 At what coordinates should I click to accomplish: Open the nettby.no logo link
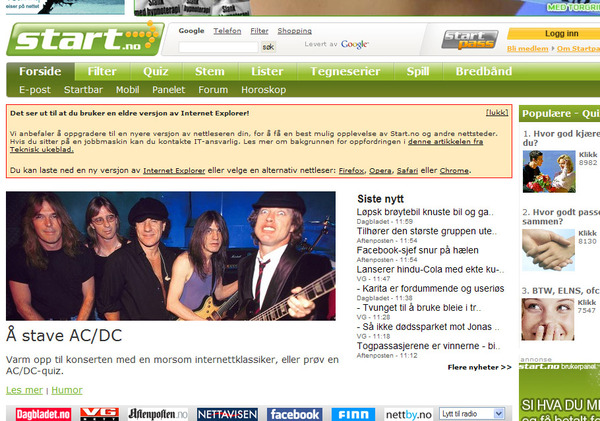point(409,414)
